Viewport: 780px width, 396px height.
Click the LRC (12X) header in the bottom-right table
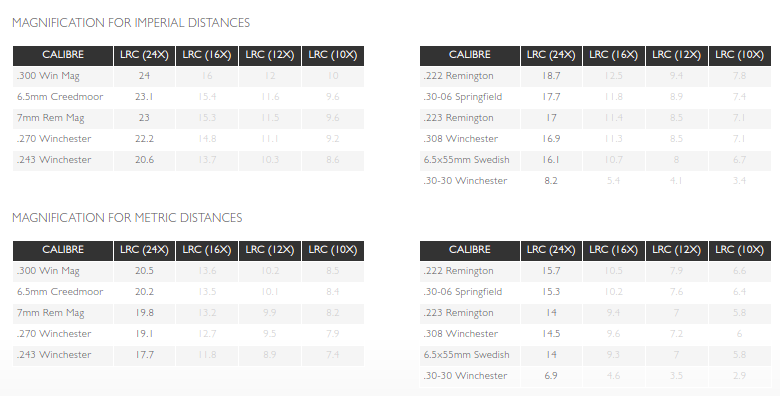[x=677, y=250]
